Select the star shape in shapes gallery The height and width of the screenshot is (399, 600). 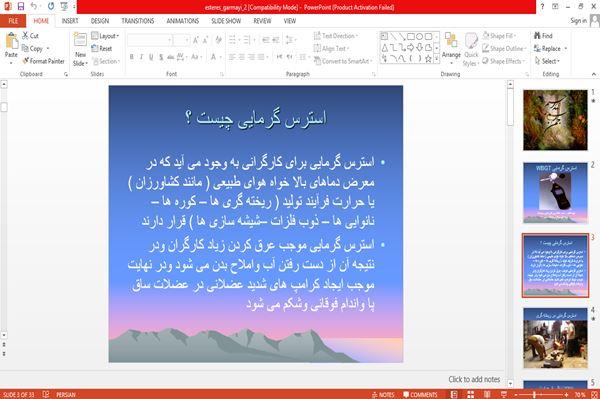pos(428,59)
